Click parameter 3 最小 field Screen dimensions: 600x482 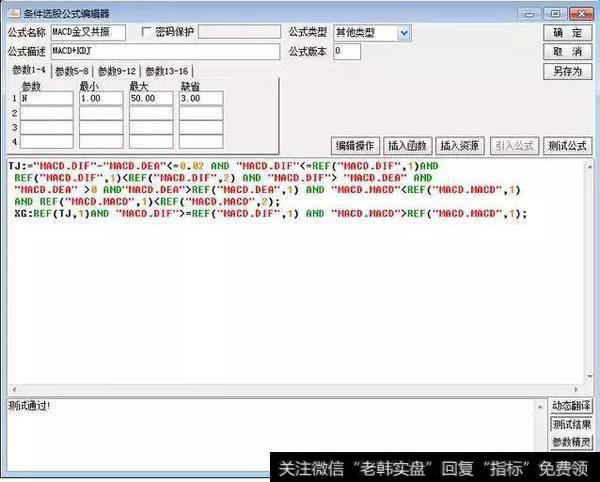pyautogui.click(x=101, y=127)
